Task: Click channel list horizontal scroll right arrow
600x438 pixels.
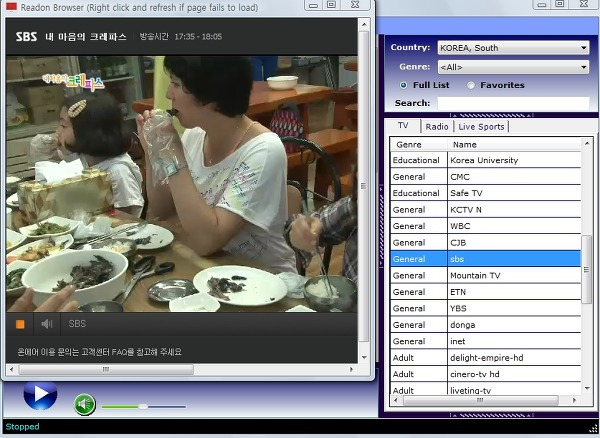Action: (x=574, y=401)
